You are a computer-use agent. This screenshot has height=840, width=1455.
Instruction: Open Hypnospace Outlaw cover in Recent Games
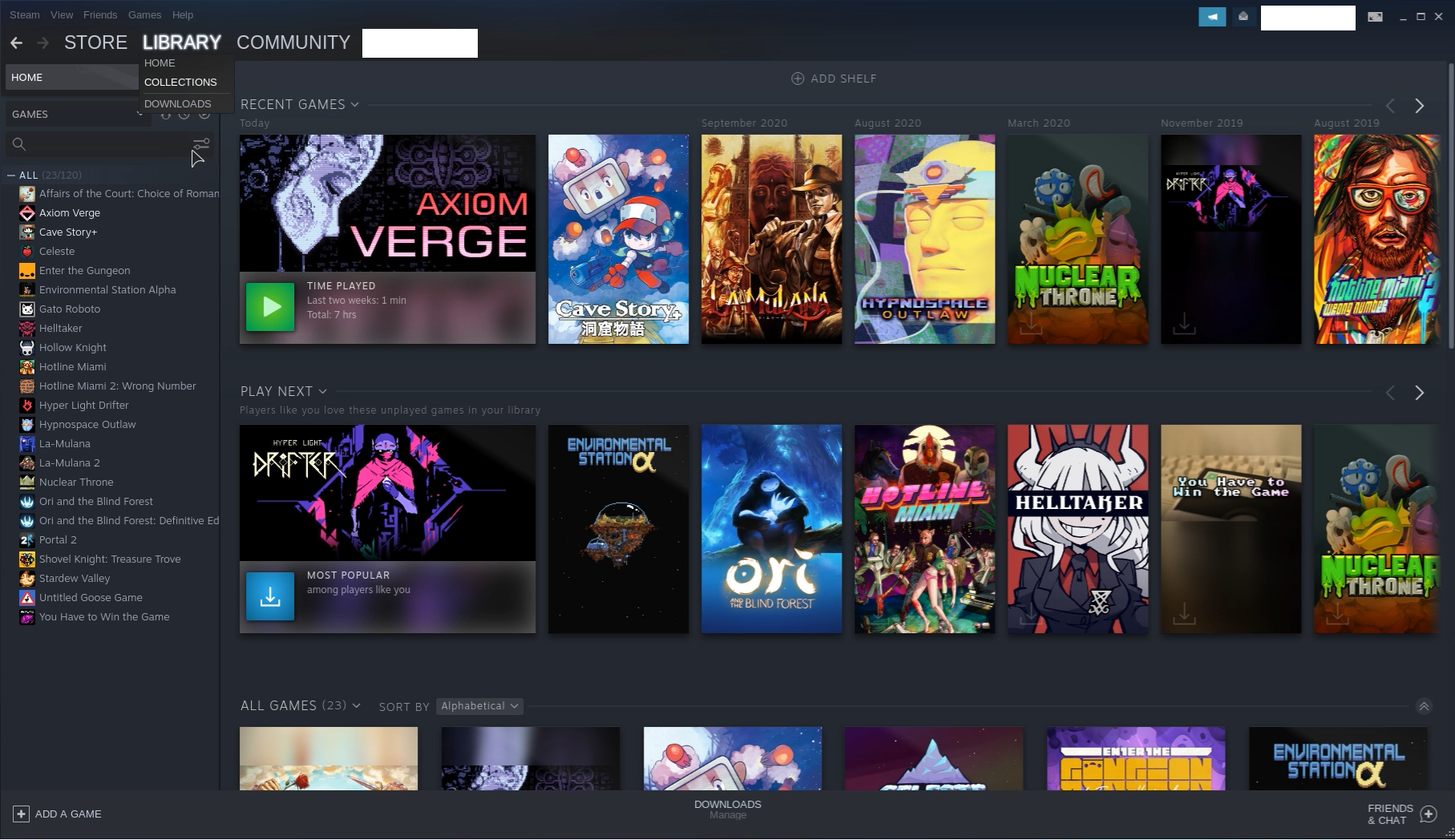click(x=924, y=239)
